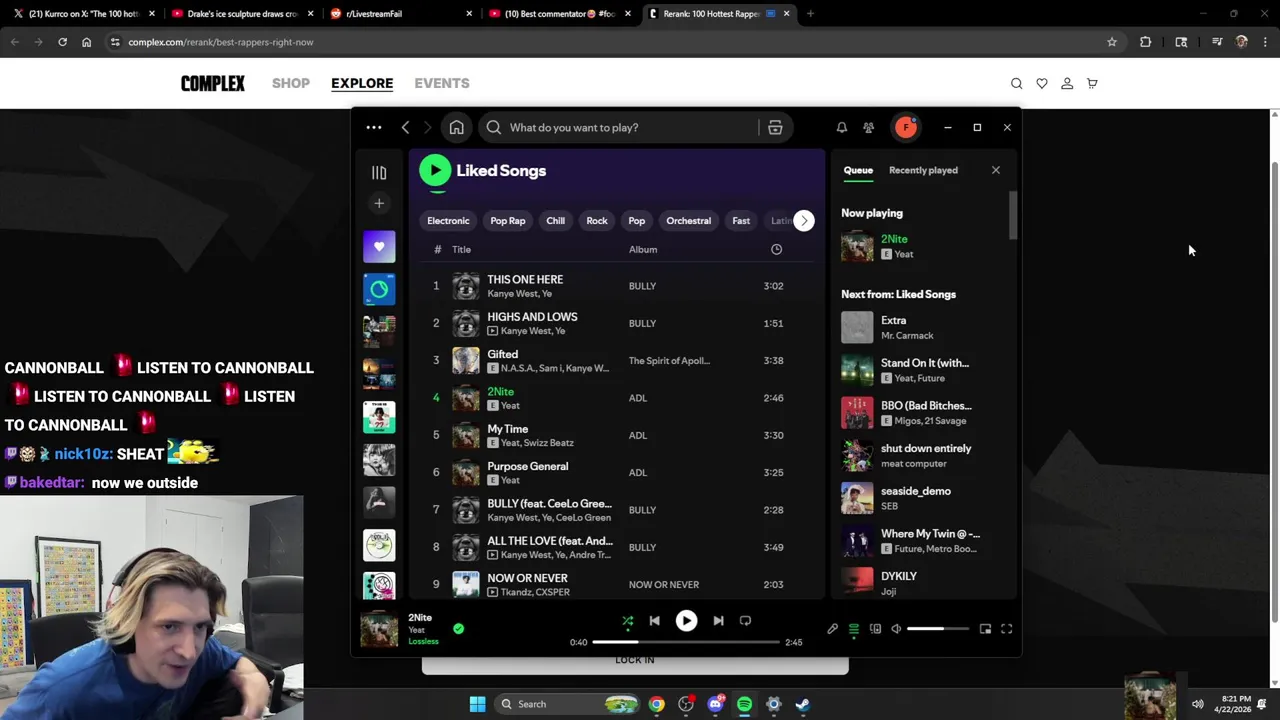Open Complex wishlist heart icon

pyautogui.click(x=1042, y=84)
